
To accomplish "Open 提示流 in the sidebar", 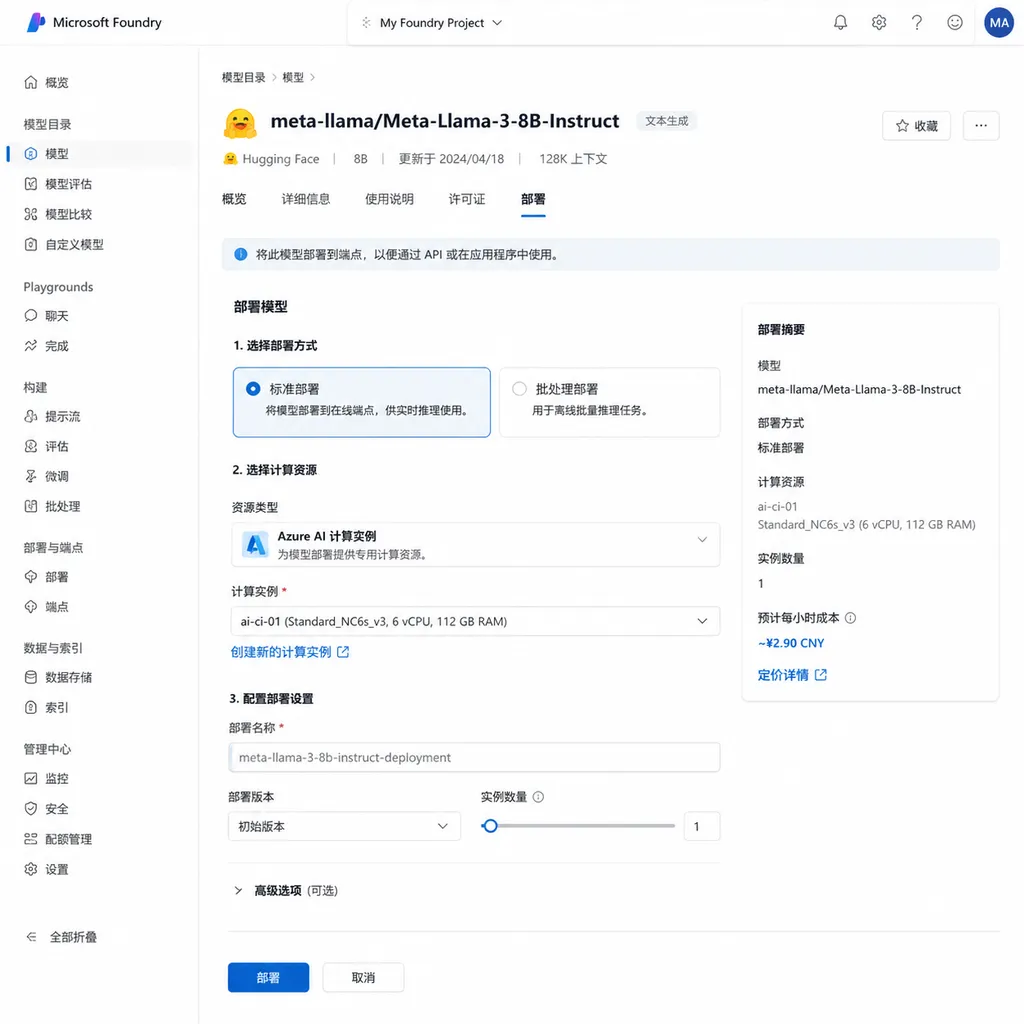I will pyautogui.click(x=52, y=417).
